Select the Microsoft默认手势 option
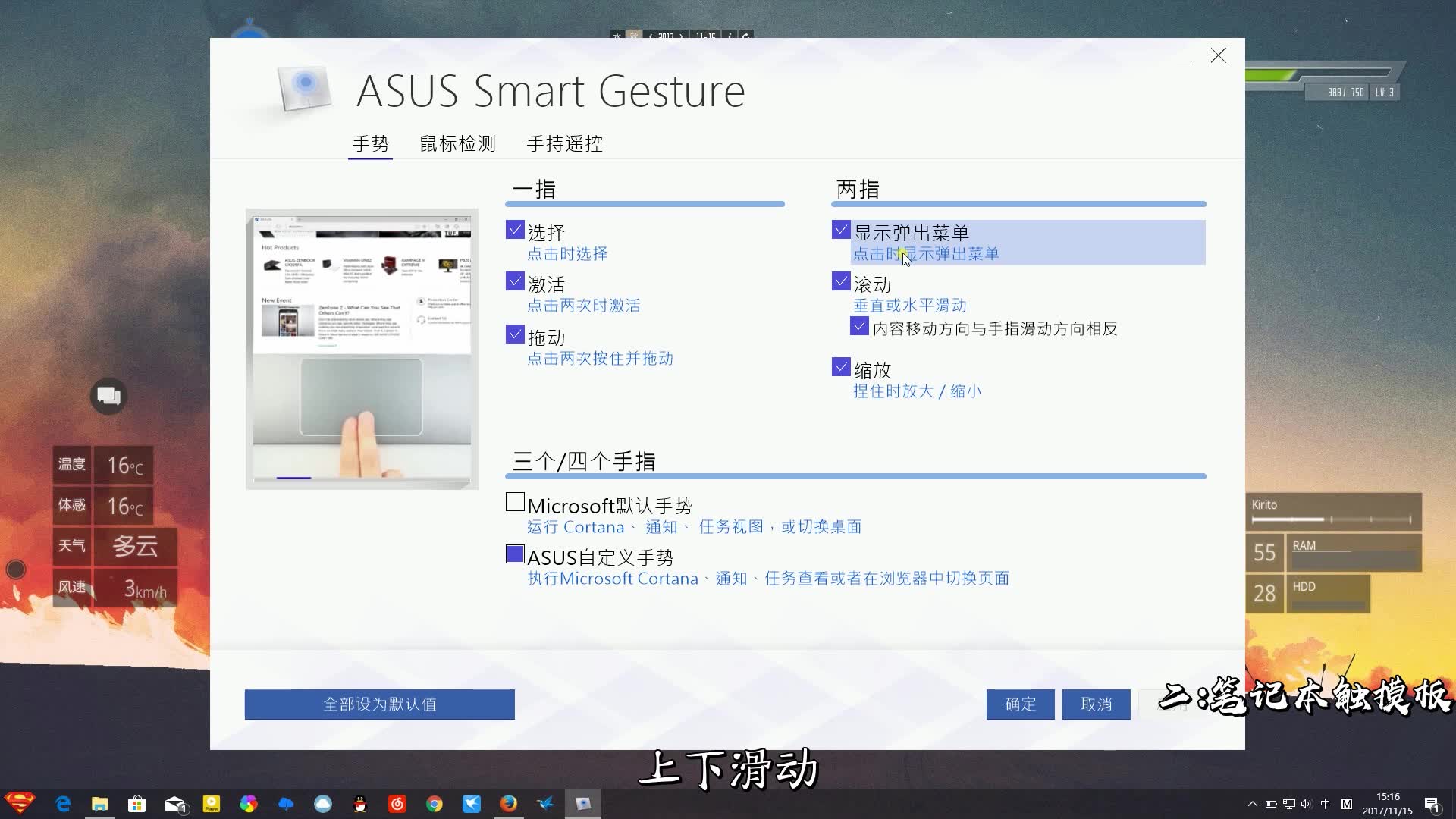The image size is (1456, 819). point(515,502)
